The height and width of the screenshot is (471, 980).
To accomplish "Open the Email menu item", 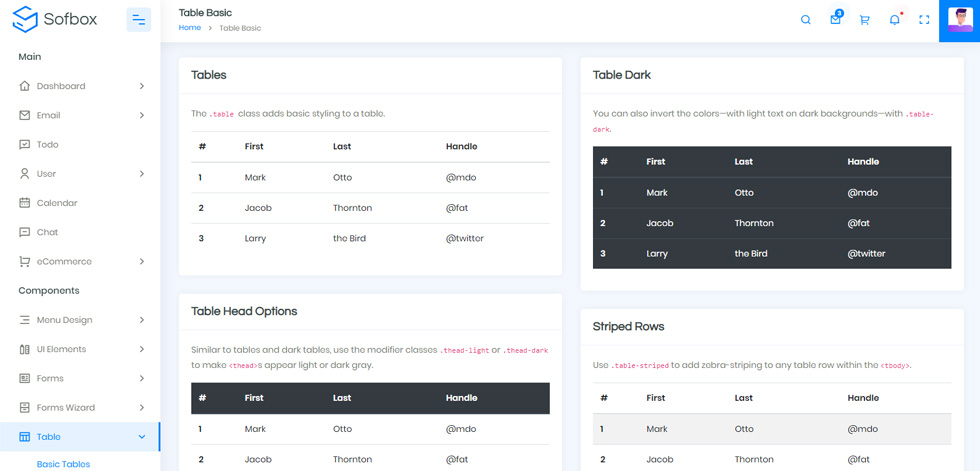I will coord(80,115).
